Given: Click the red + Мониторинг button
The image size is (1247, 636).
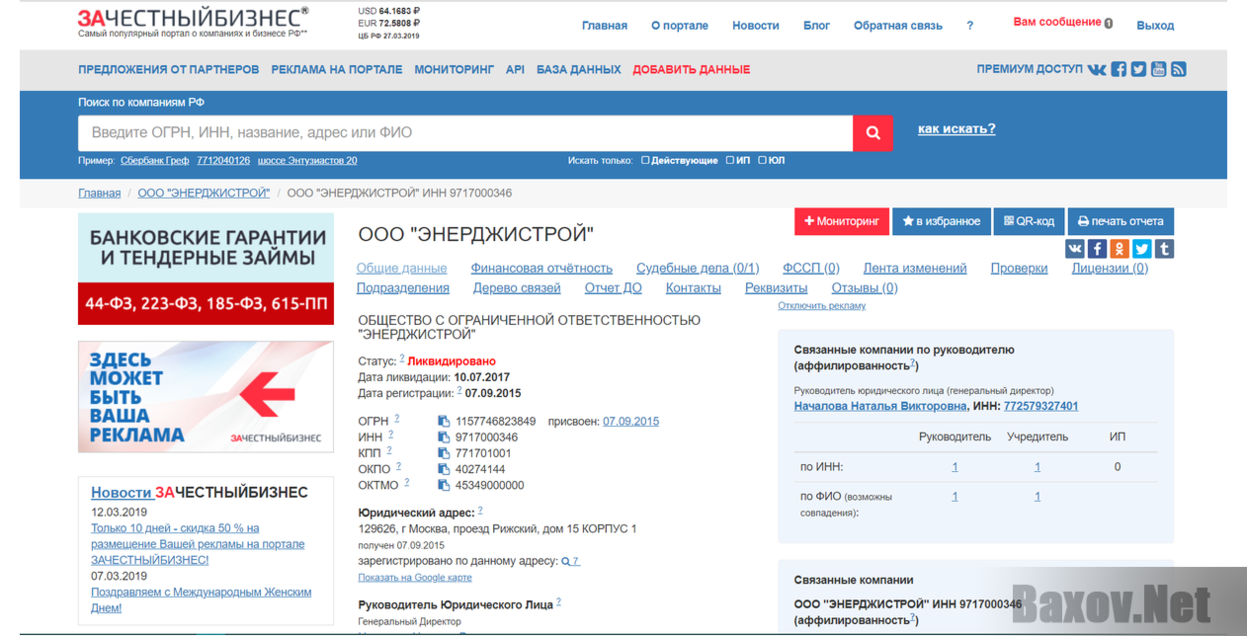Looking at the screenshot, I should 842,221.
